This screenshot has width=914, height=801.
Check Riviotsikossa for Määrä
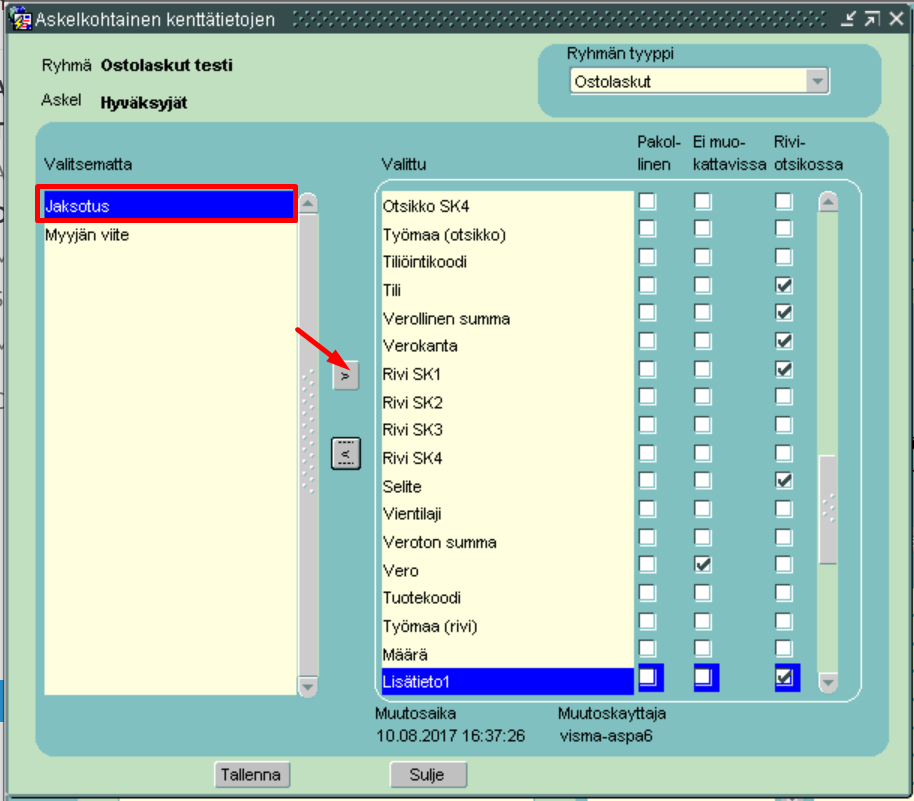783,648
